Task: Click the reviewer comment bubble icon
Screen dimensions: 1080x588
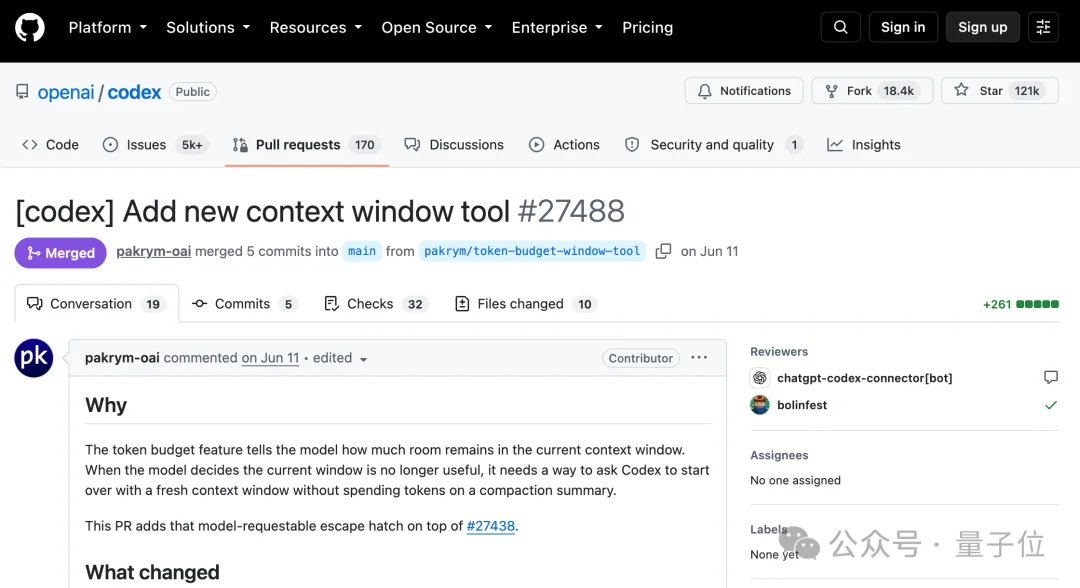Action: coord(1050,377)
